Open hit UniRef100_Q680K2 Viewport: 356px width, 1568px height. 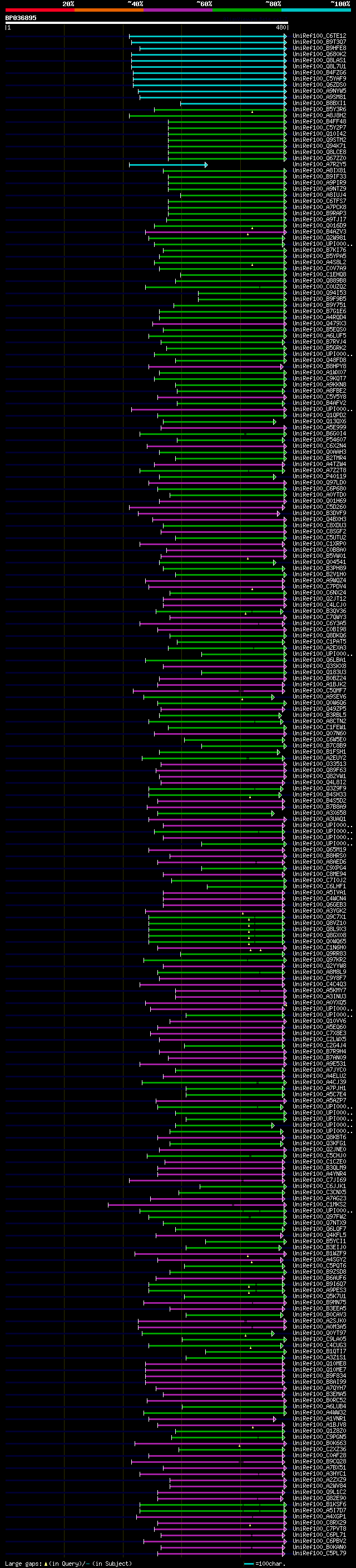point(319,54)
